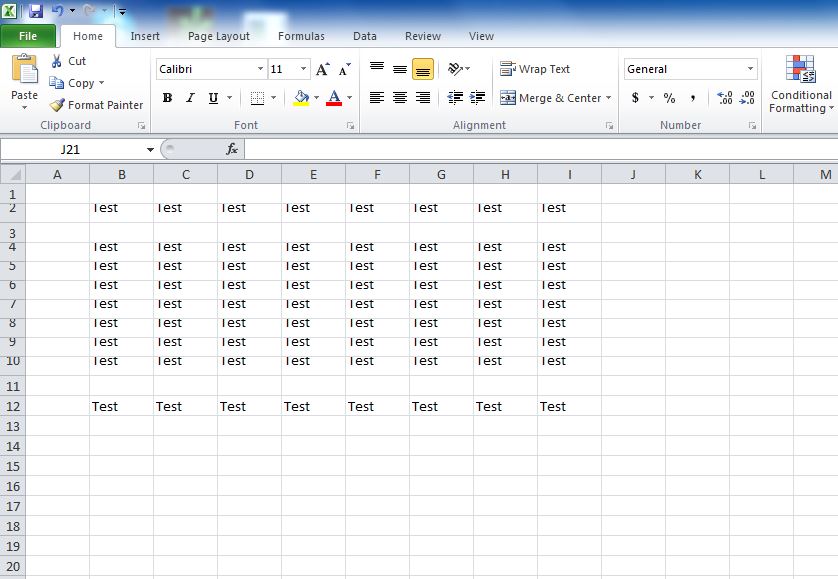The width and height of the screenshot is (838, 579).
Task: Select column J header
Action: [x=633, y=174]
